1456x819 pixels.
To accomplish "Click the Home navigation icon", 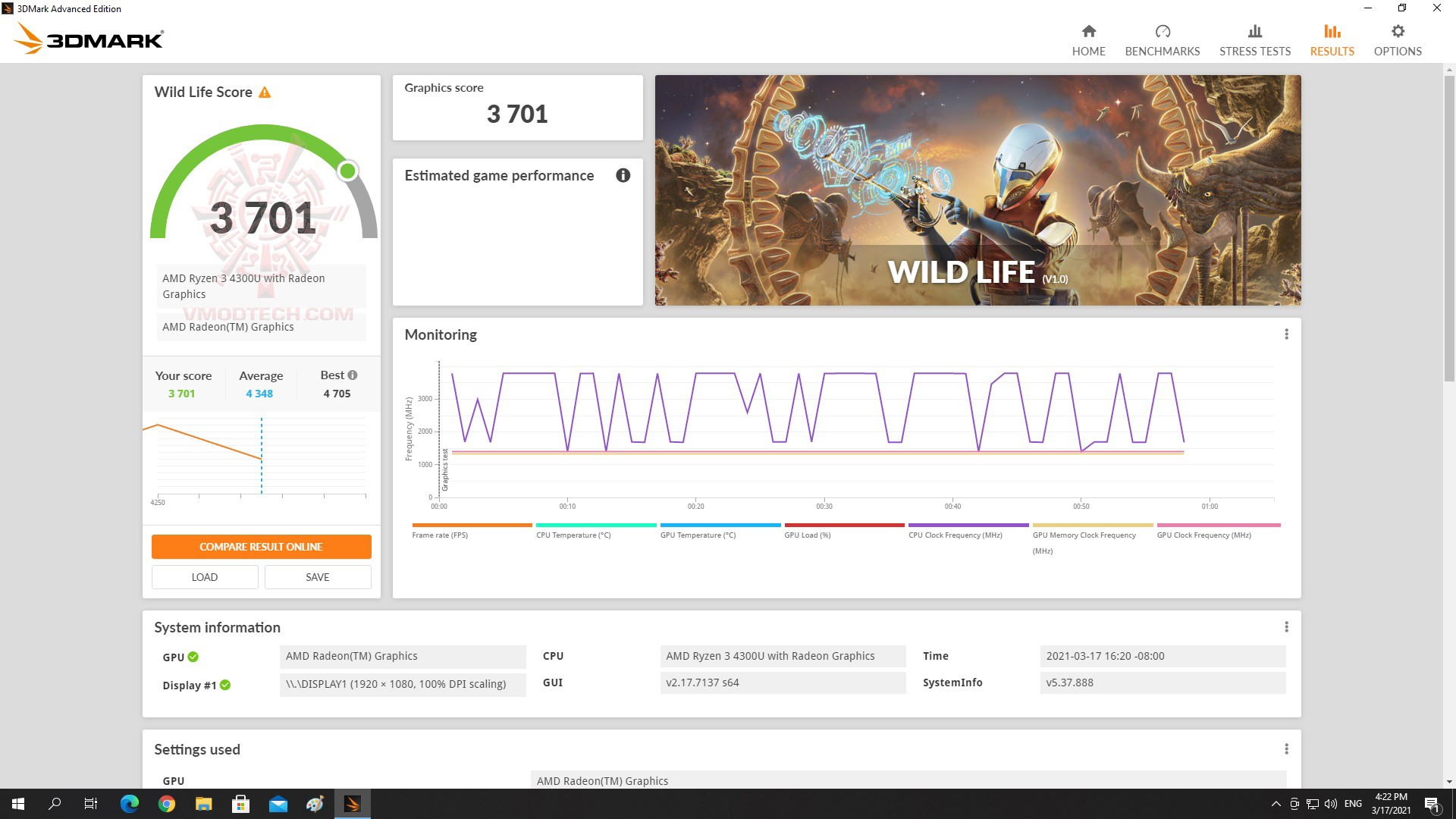I will [1088, 32].
